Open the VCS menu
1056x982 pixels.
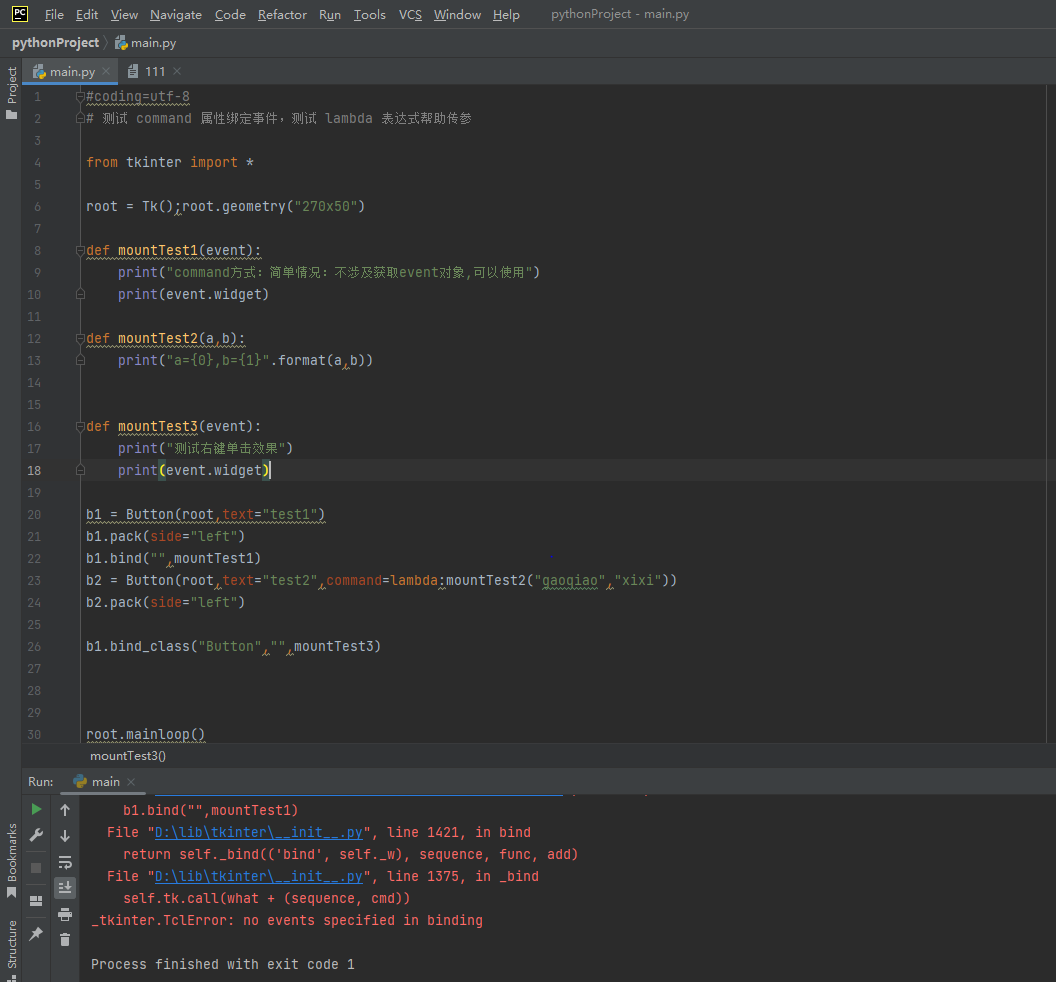tap(410, 14)
